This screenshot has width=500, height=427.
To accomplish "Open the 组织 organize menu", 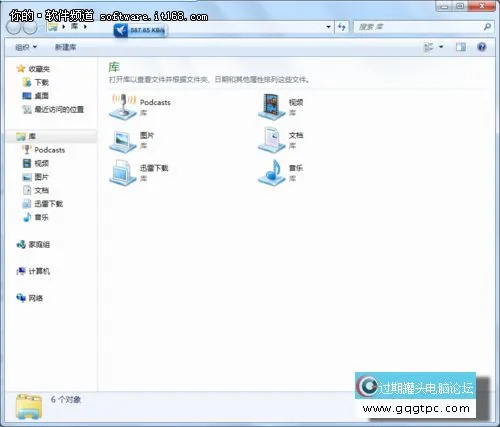I will pos(26,47).
